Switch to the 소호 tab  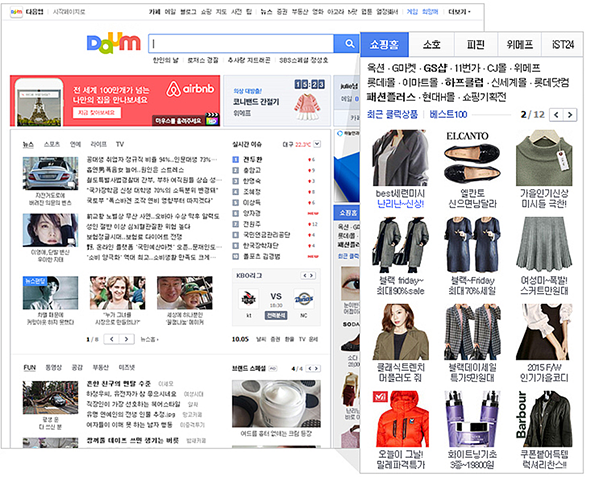(432, 45)
